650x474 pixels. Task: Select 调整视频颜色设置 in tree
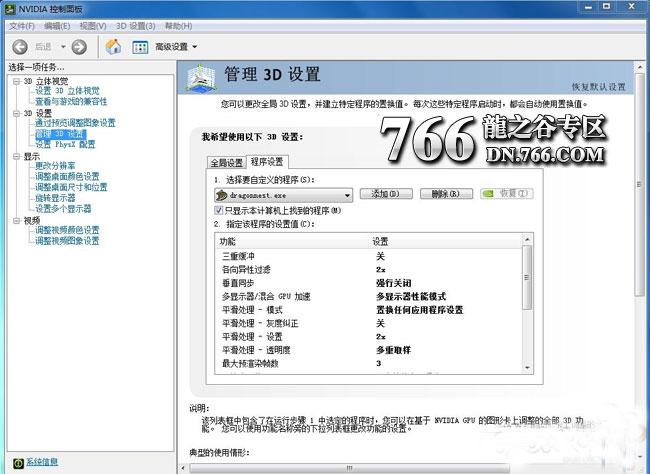(67, 230)
